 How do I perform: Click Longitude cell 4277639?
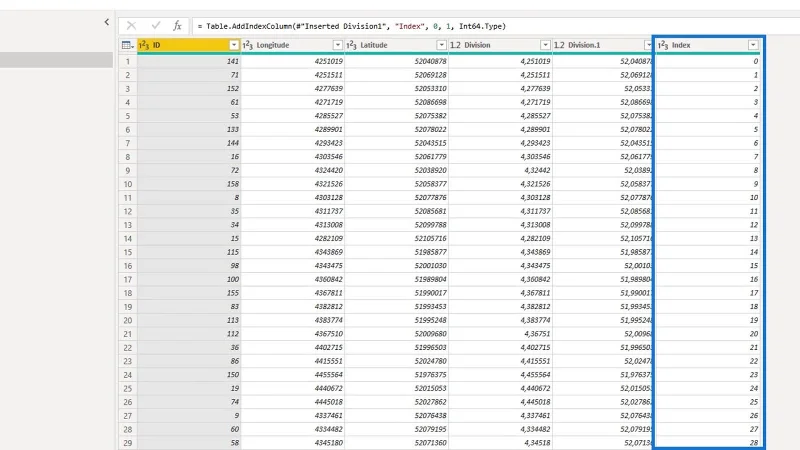[x=293, y=88]
